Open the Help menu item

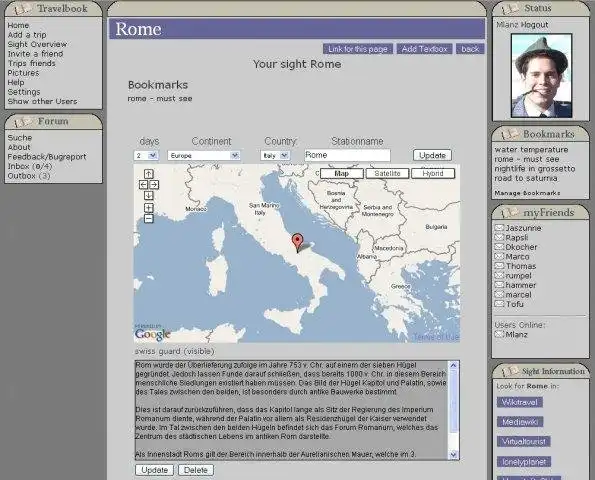point(16,82)
